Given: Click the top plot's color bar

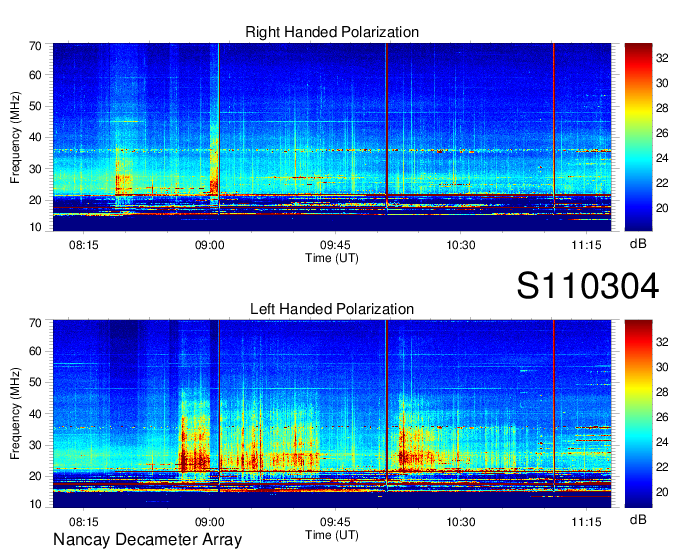Looking at the screenshot, I should point(638,137).
